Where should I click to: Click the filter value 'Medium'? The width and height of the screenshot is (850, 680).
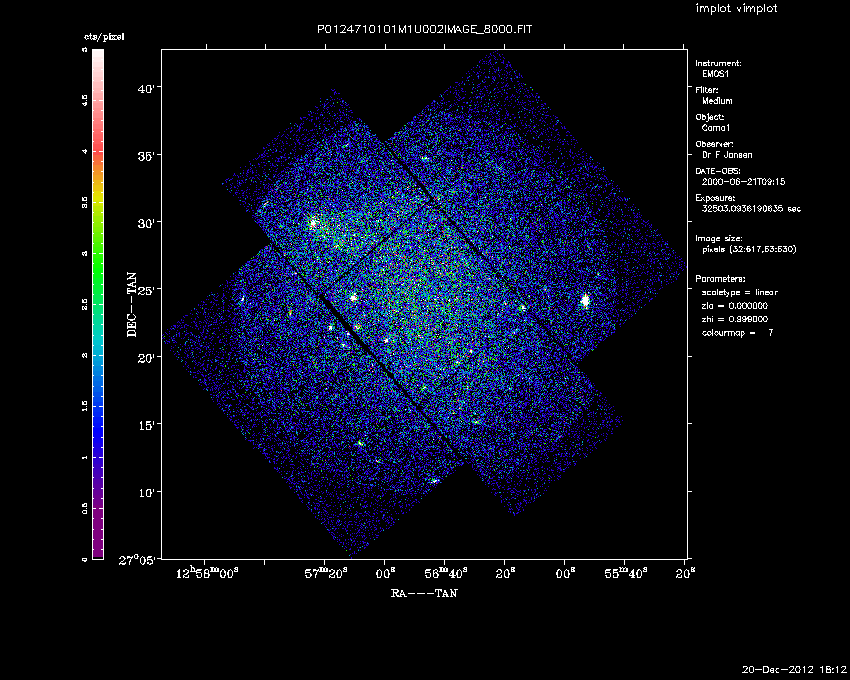717,101
